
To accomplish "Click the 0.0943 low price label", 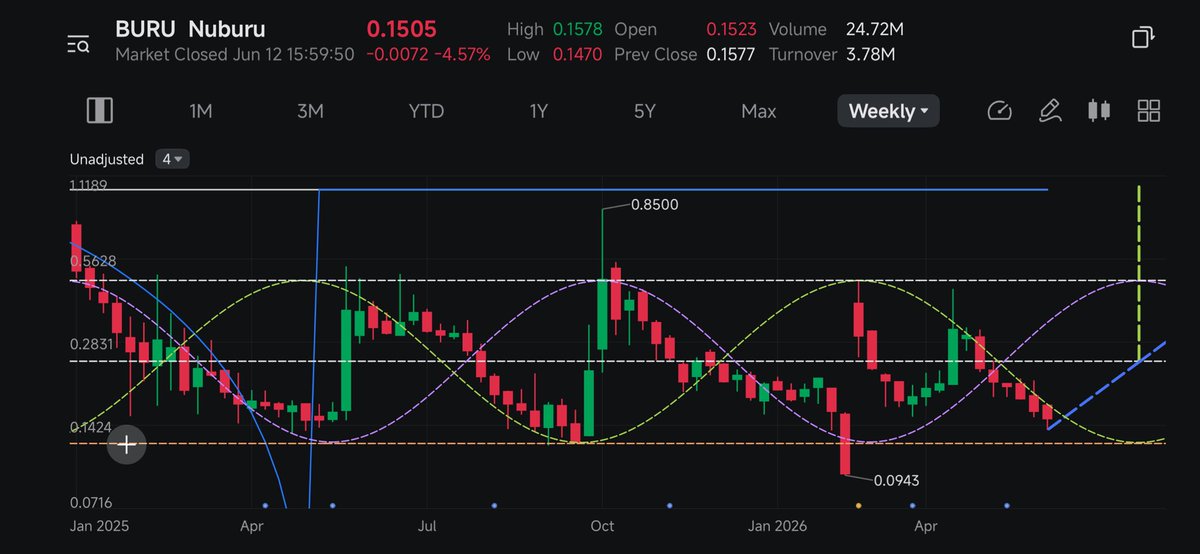I will tap(896, 480).
